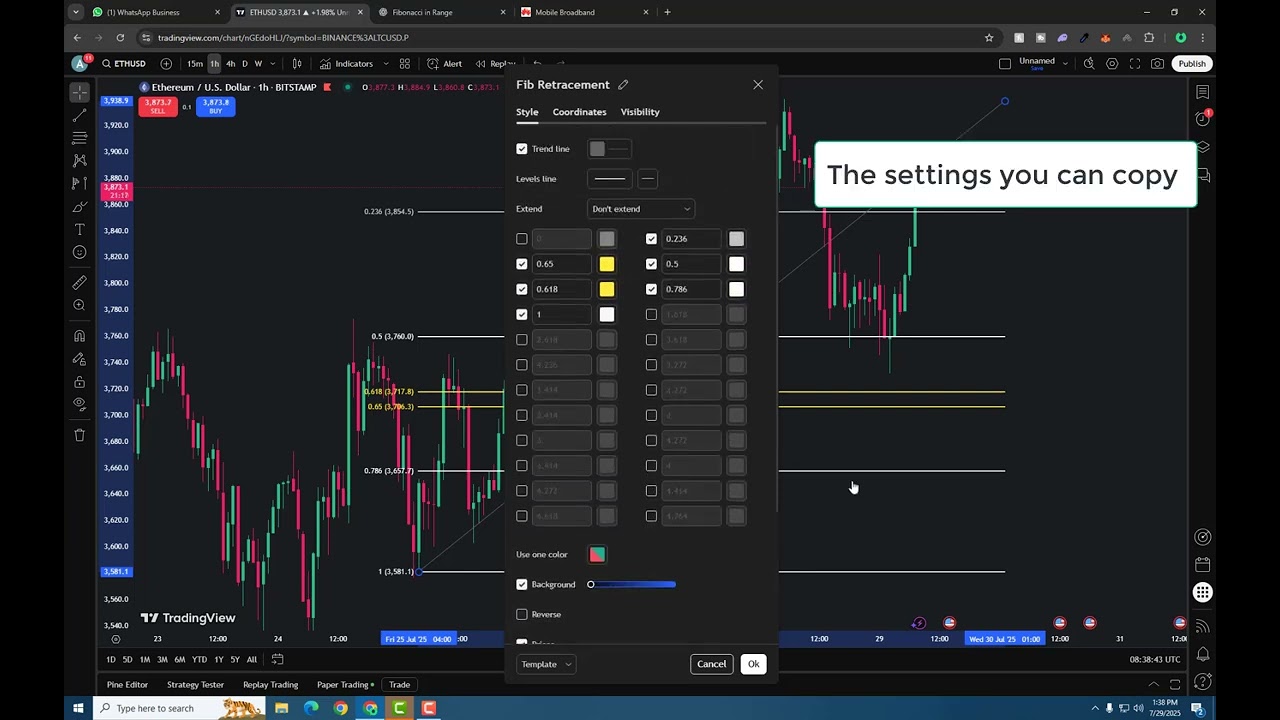1280x720 pixels.
Task: Take a chart snapshot with camera icon
Action: (x=1157, y=64)
